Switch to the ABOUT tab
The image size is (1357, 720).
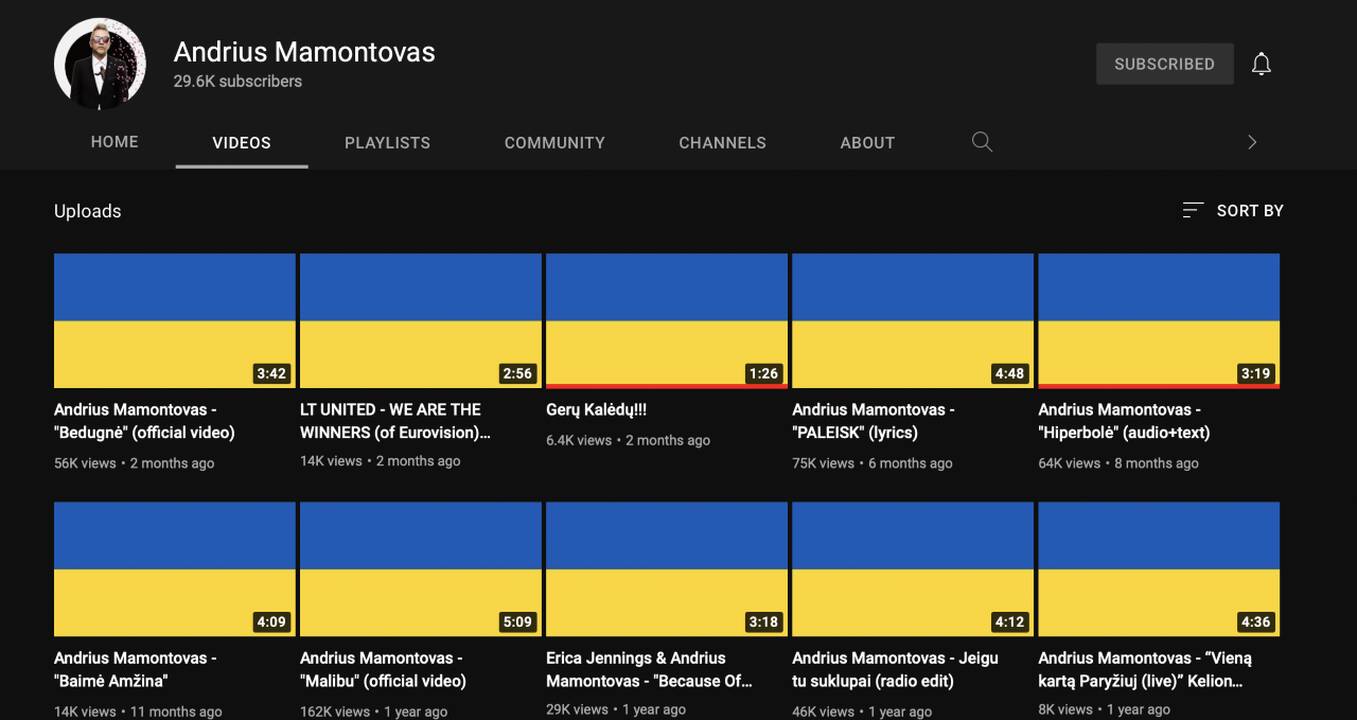click(868, 143)
